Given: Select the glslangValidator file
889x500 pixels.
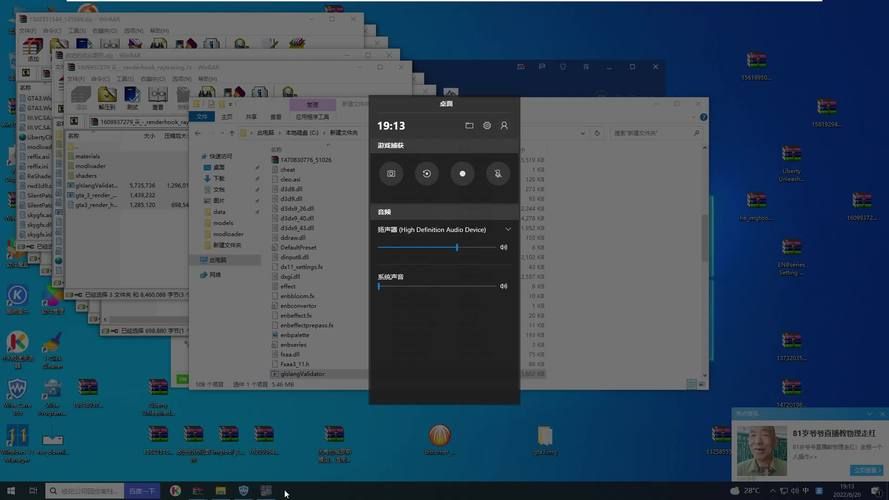Looking at the screenshot, I should [x=302, y=374].
